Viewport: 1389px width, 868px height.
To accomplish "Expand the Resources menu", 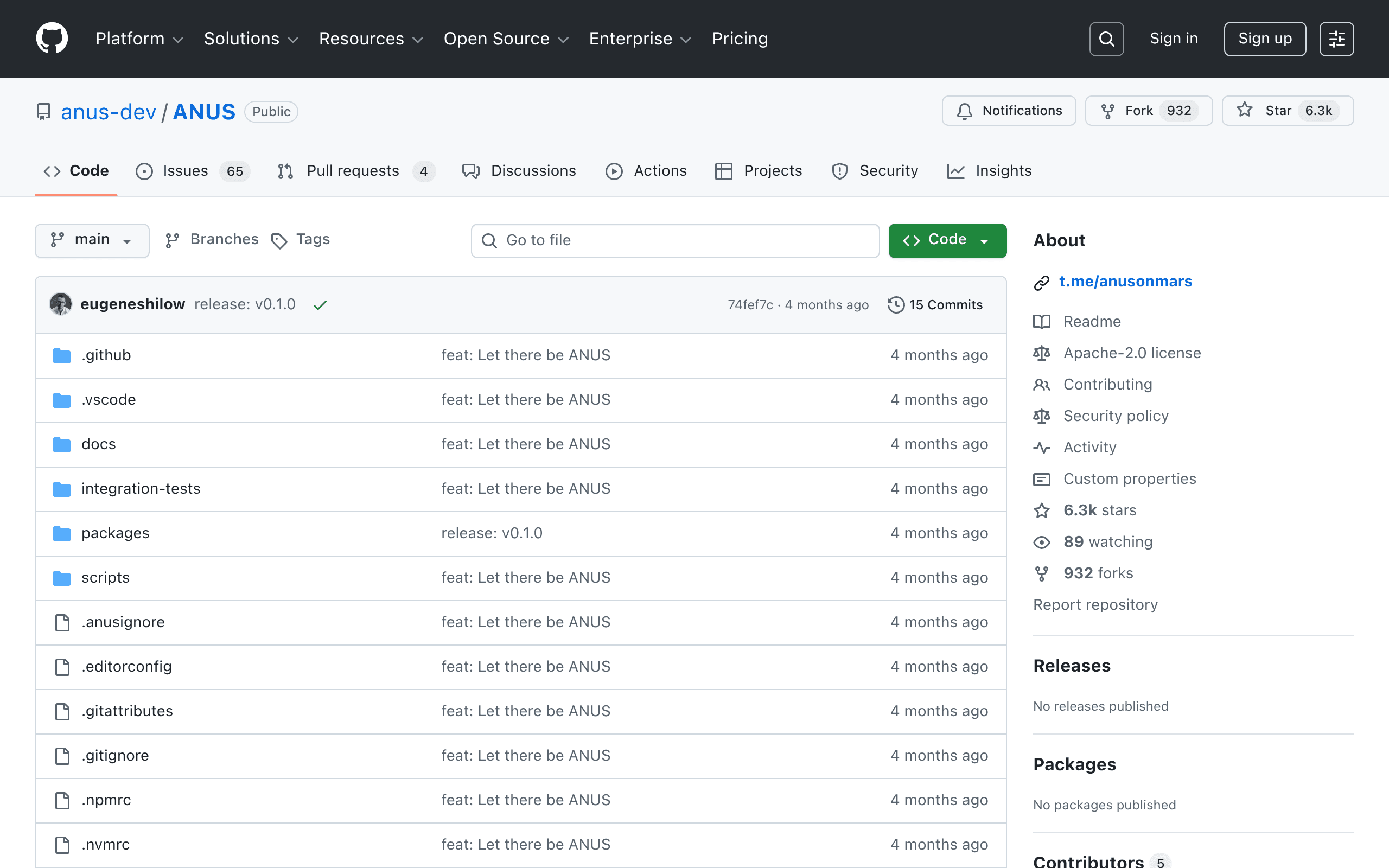I will click(x=371, y=39).
